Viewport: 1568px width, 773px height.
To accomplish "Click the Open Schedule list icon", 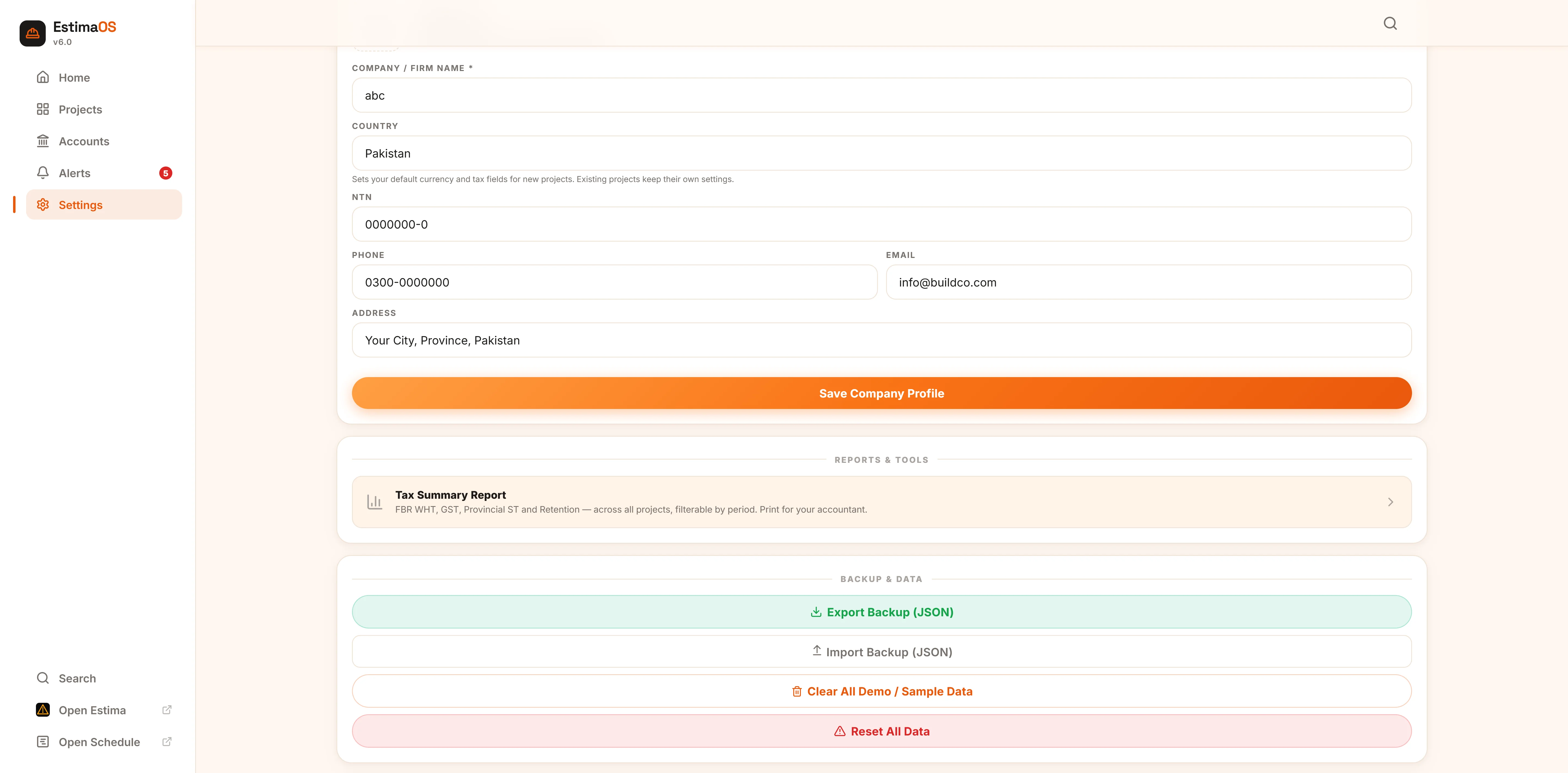I will (43, 741).
